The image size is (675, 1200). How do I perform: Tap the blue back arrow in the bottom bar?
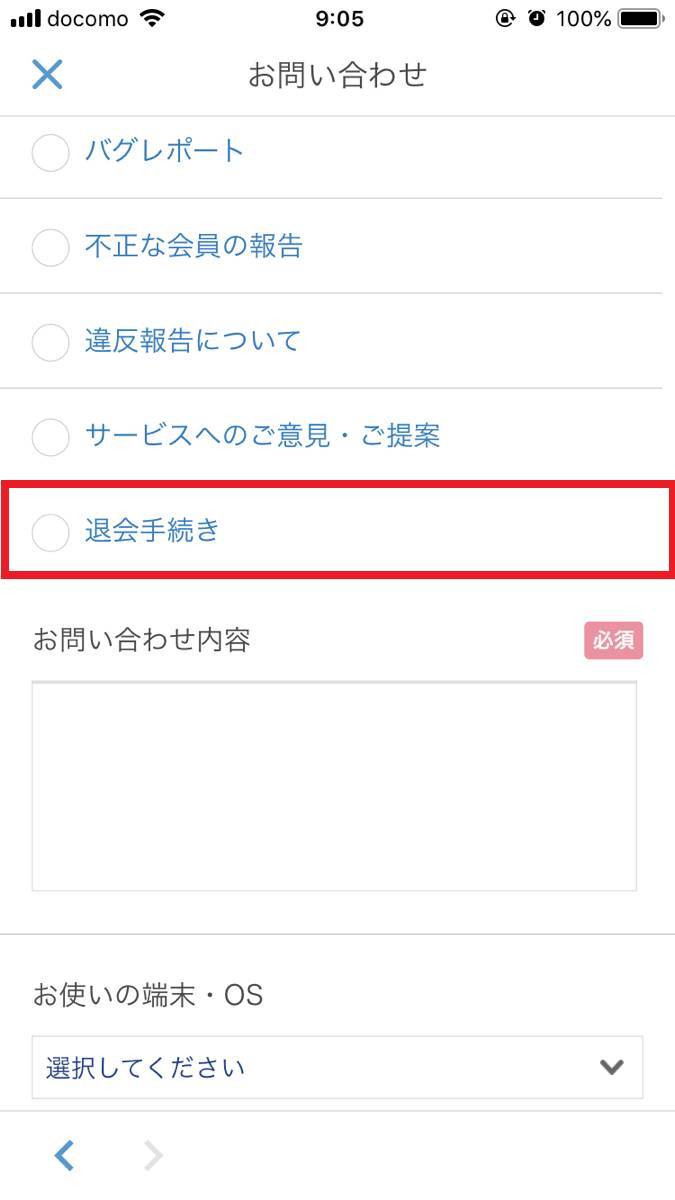[x=64, y=1156]
